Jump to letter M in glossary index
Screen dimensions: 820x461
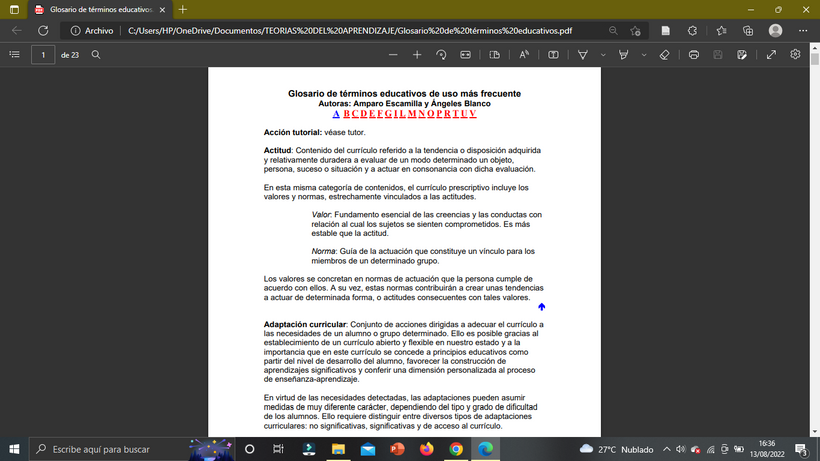pos(412,113)
